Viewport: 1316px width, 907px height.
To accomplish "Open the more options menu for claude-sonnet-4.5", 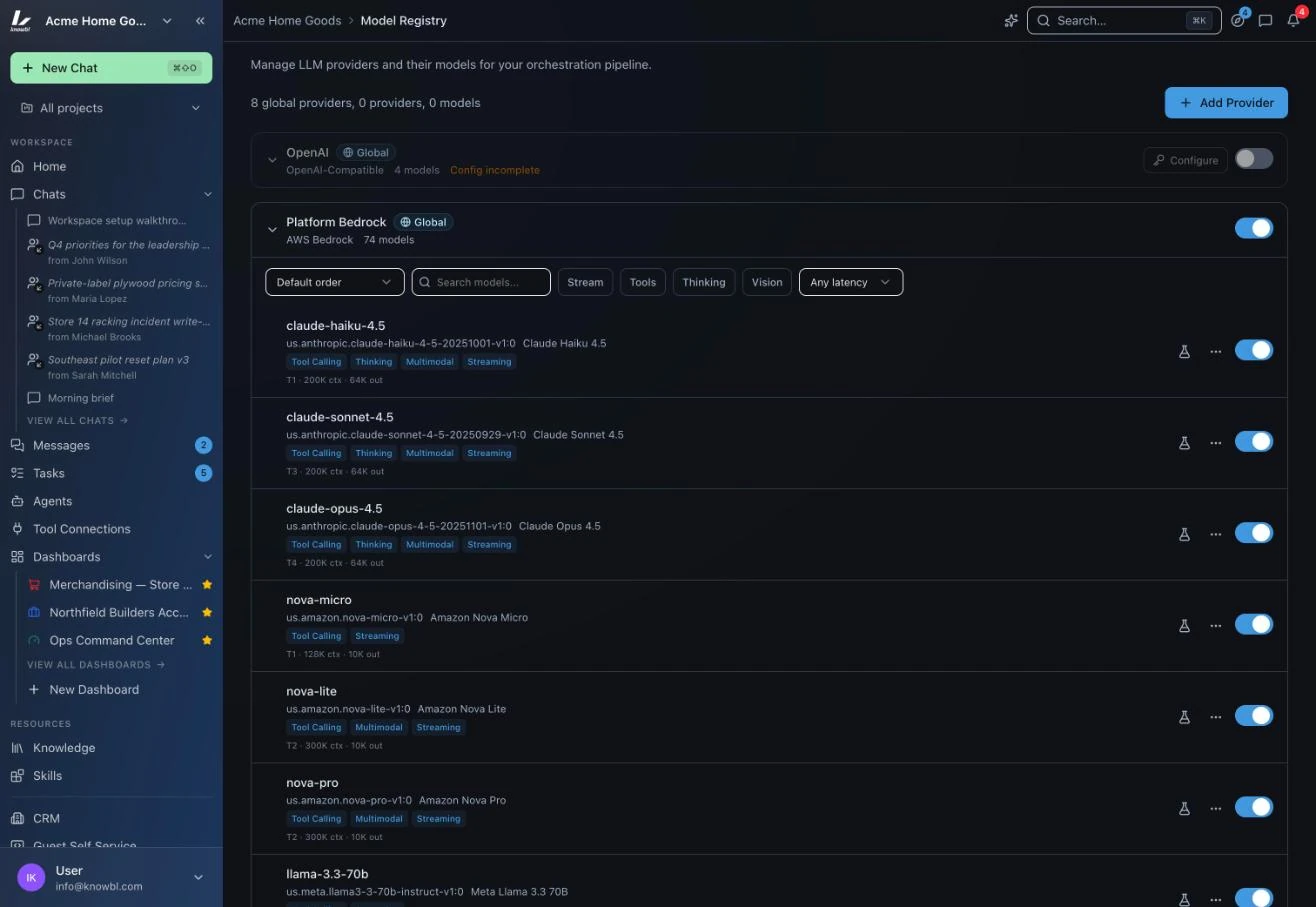I will point(1216,443).
